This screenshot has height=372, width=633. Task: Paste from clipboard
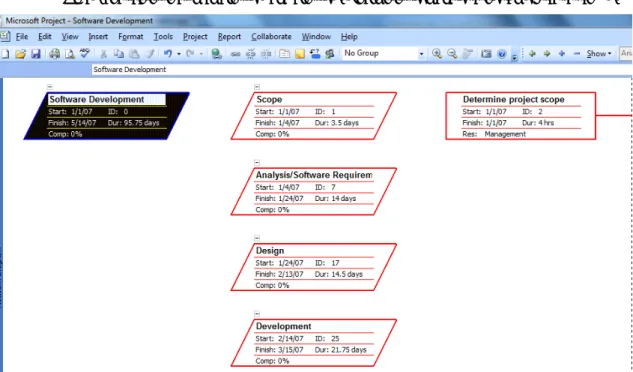134,53
